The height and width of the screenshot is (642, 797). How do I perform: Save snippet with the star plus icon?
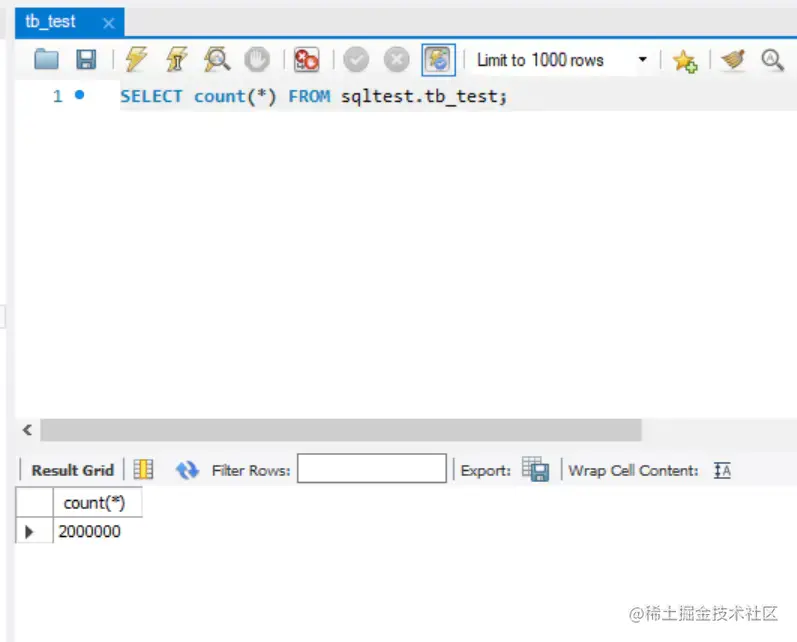tap(685, 60)
